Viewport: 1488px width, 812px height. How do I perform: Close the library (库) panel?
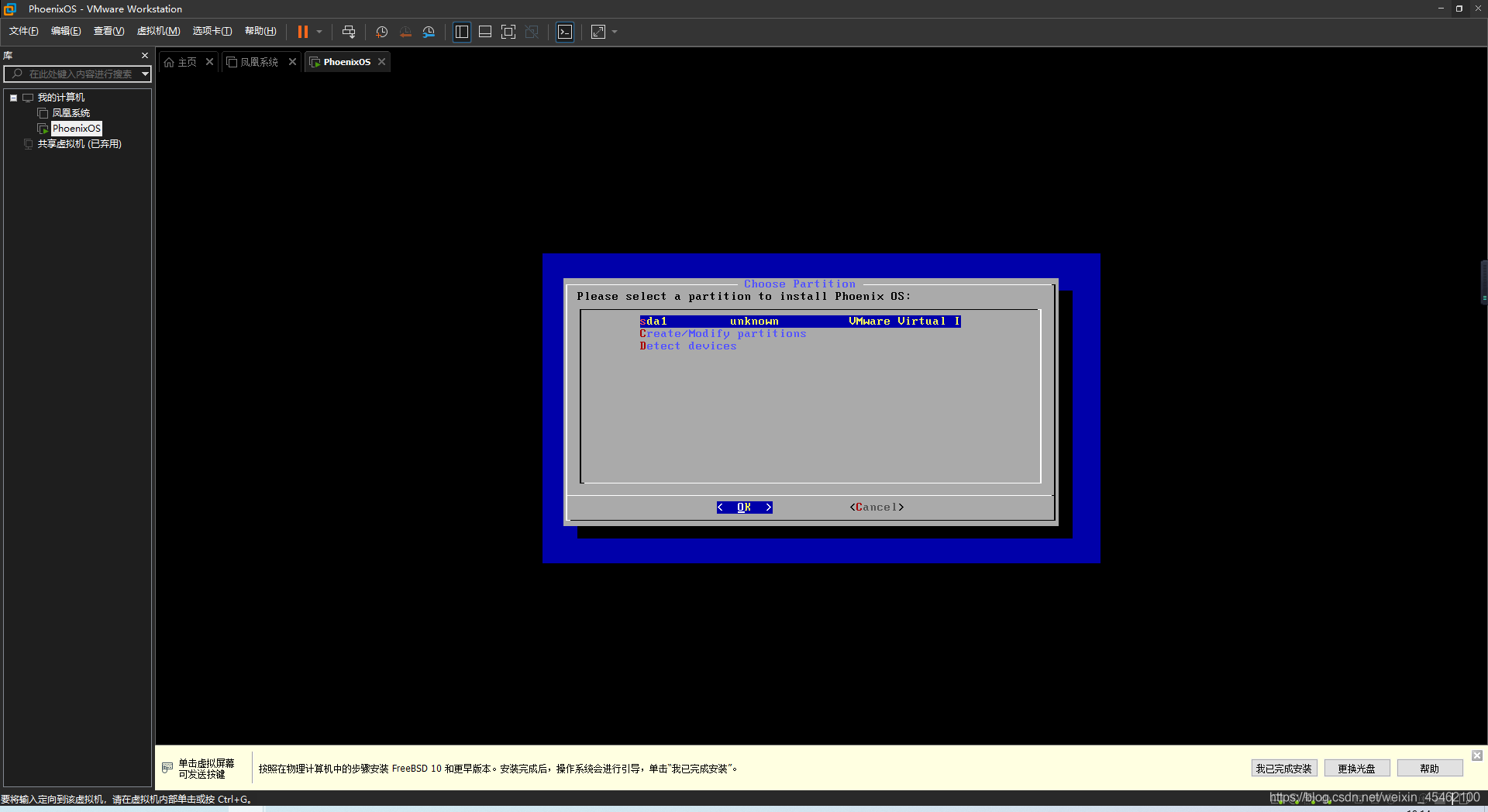[145, 56]
